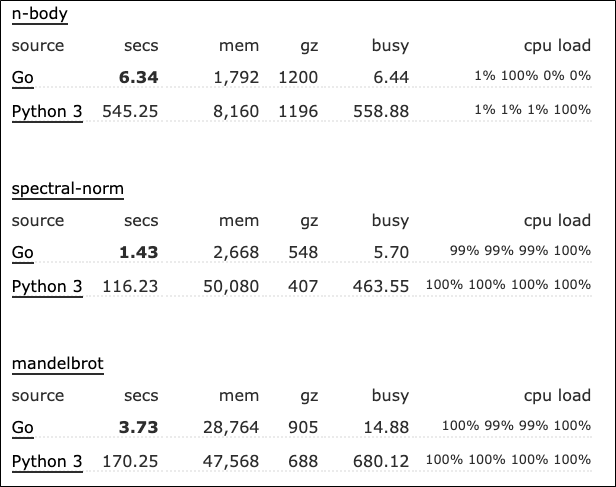Select the bold 6.34 secs value
Screen dimensions: 616x487
pos(139,77)
